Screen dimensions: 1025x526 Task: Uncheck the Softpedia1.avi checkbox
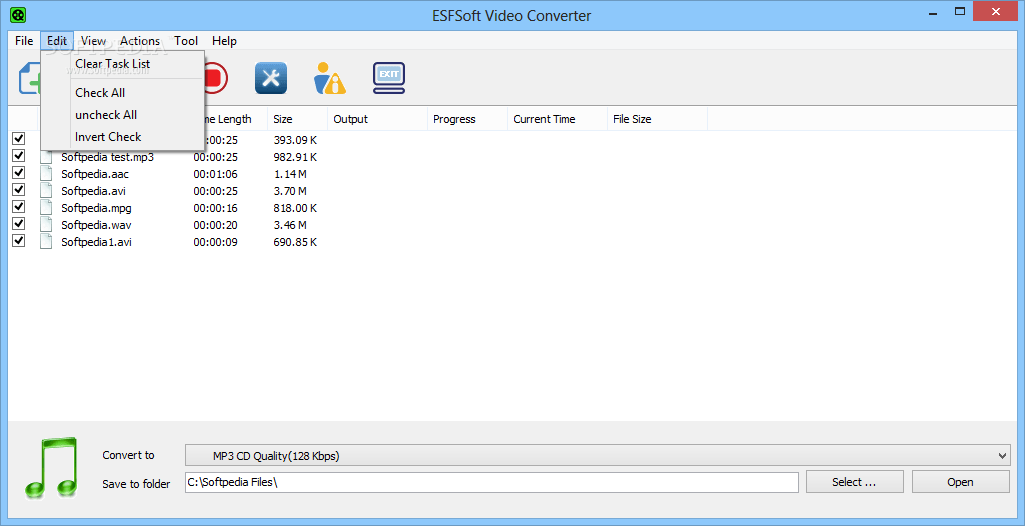tap(18, 240)
